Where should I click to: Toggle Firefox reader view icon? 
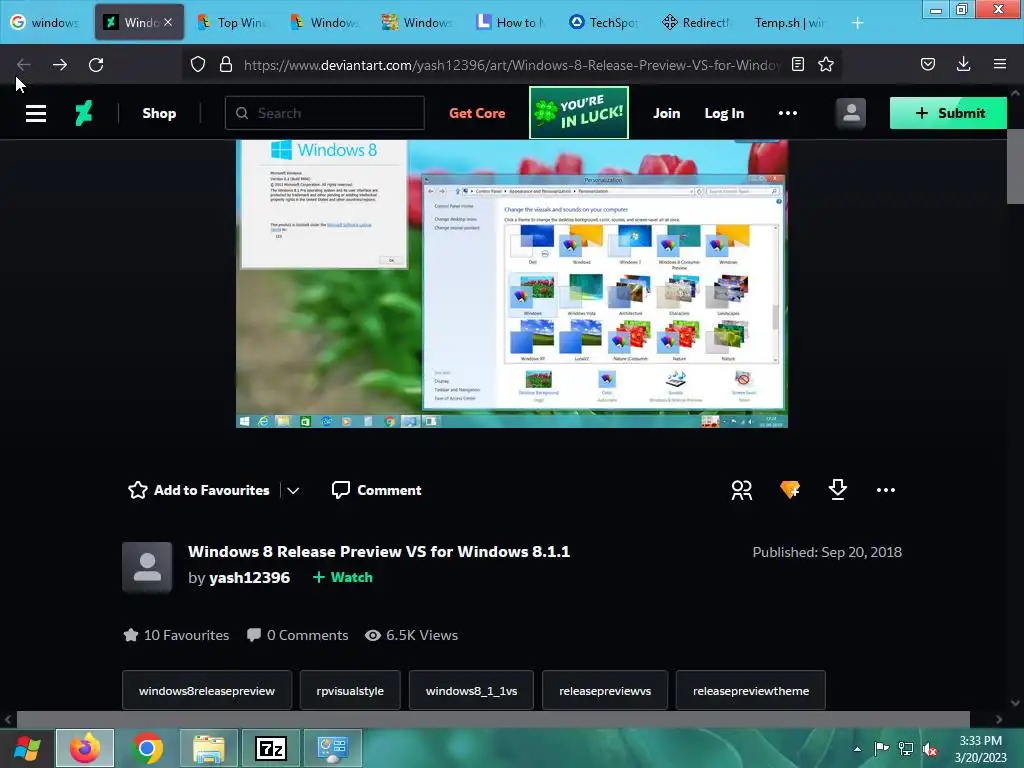(797, 64)
